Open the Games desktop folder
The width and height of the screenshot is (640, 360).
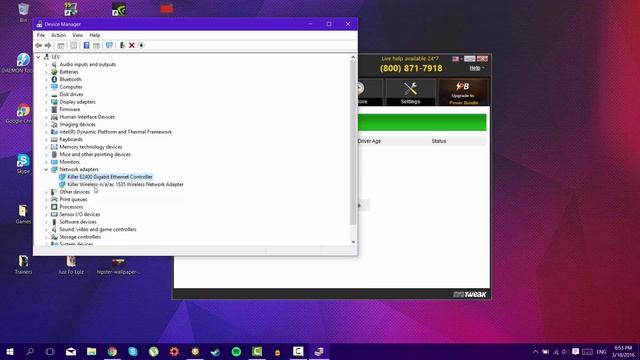(x=23, y=214)
